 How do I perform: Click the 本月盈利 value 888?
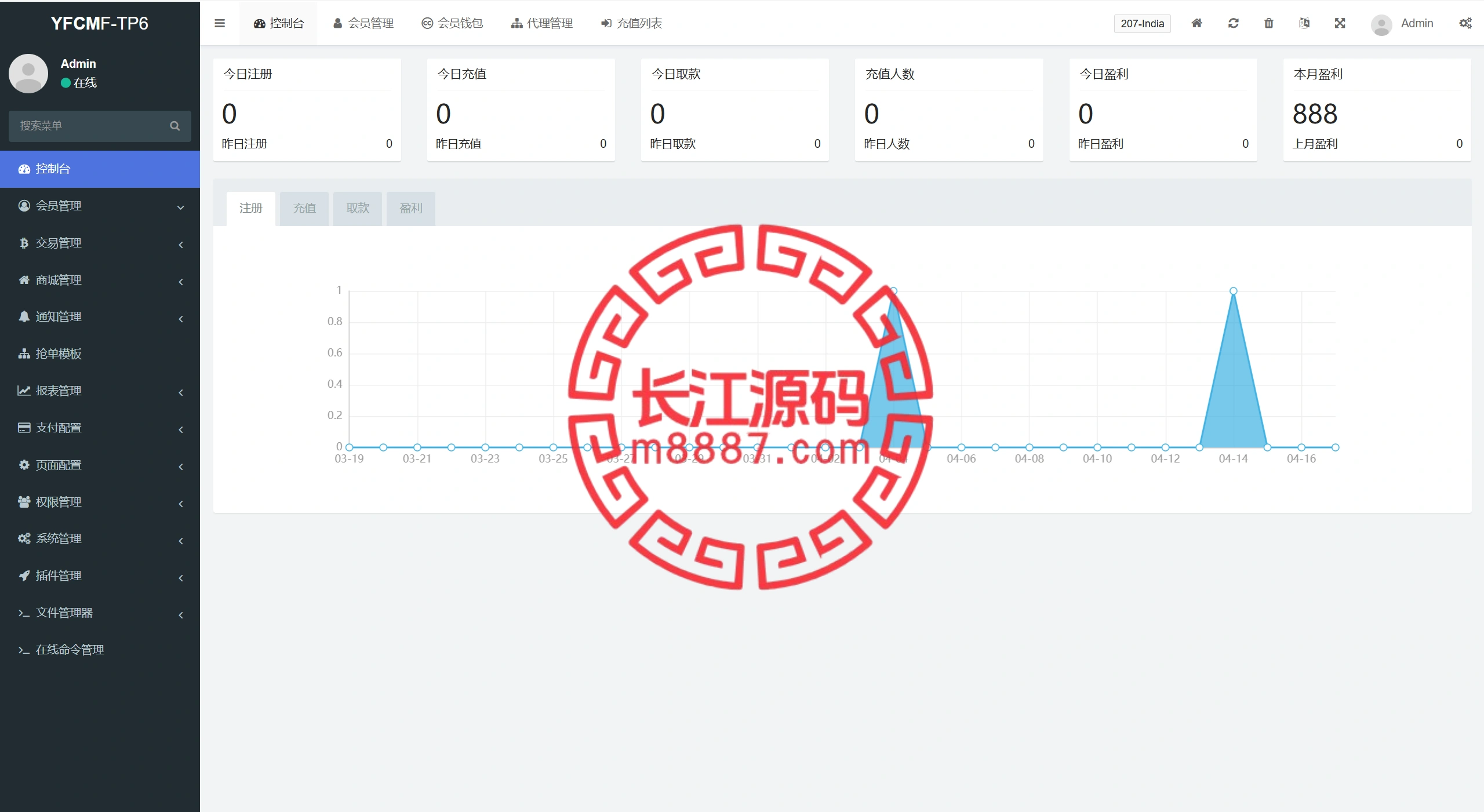click(x=1315, y=114)
